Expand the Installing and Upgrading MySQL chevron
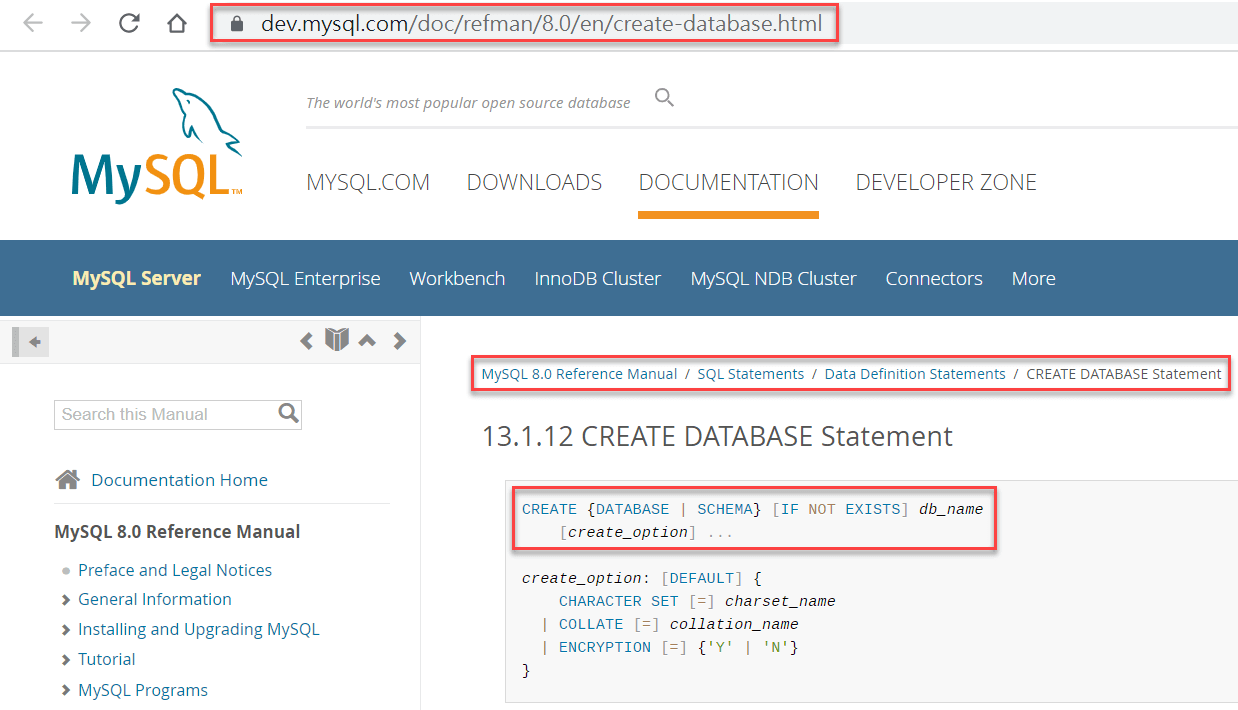The height and width of the screenshot is (710, 1238). pos(66,630)
